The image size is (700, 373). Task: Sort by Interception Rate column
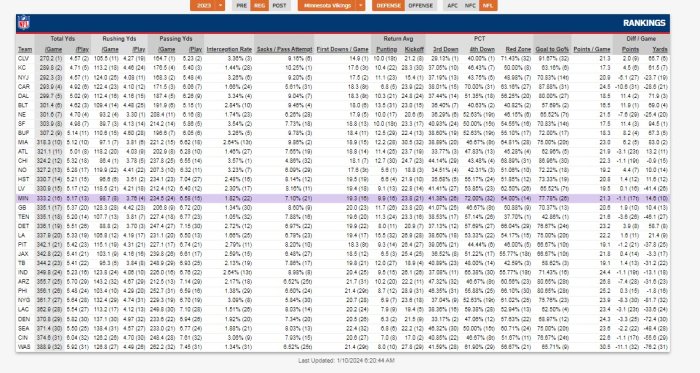229,49
